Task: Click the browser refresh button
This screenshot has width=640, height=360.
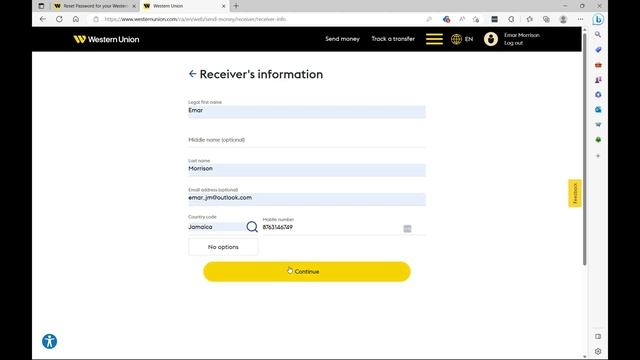Action: [59, 19]
